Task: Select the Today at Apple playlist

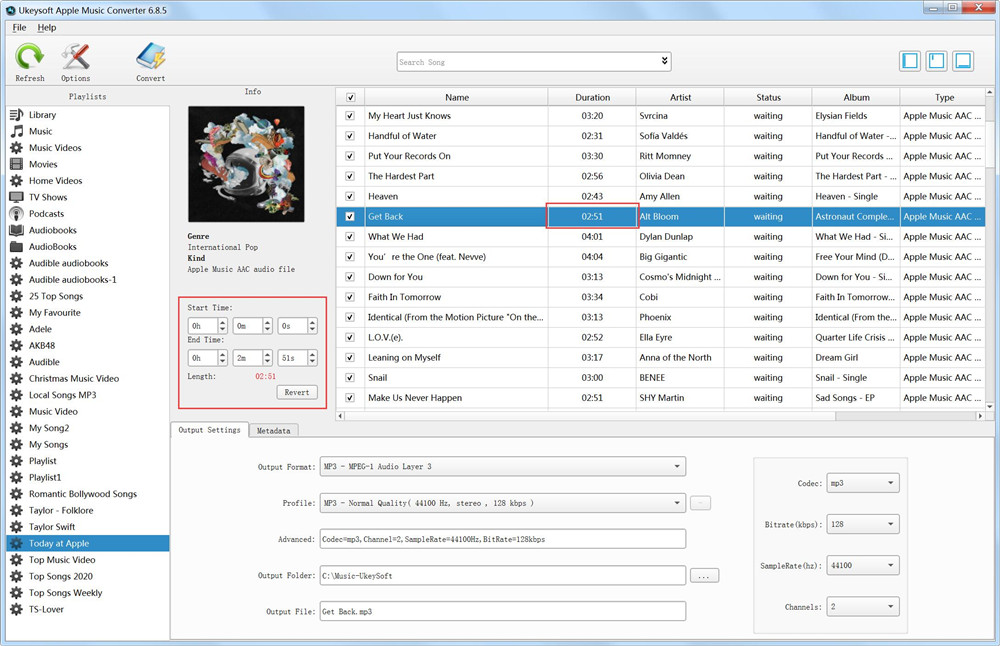Action: [88, 543]
